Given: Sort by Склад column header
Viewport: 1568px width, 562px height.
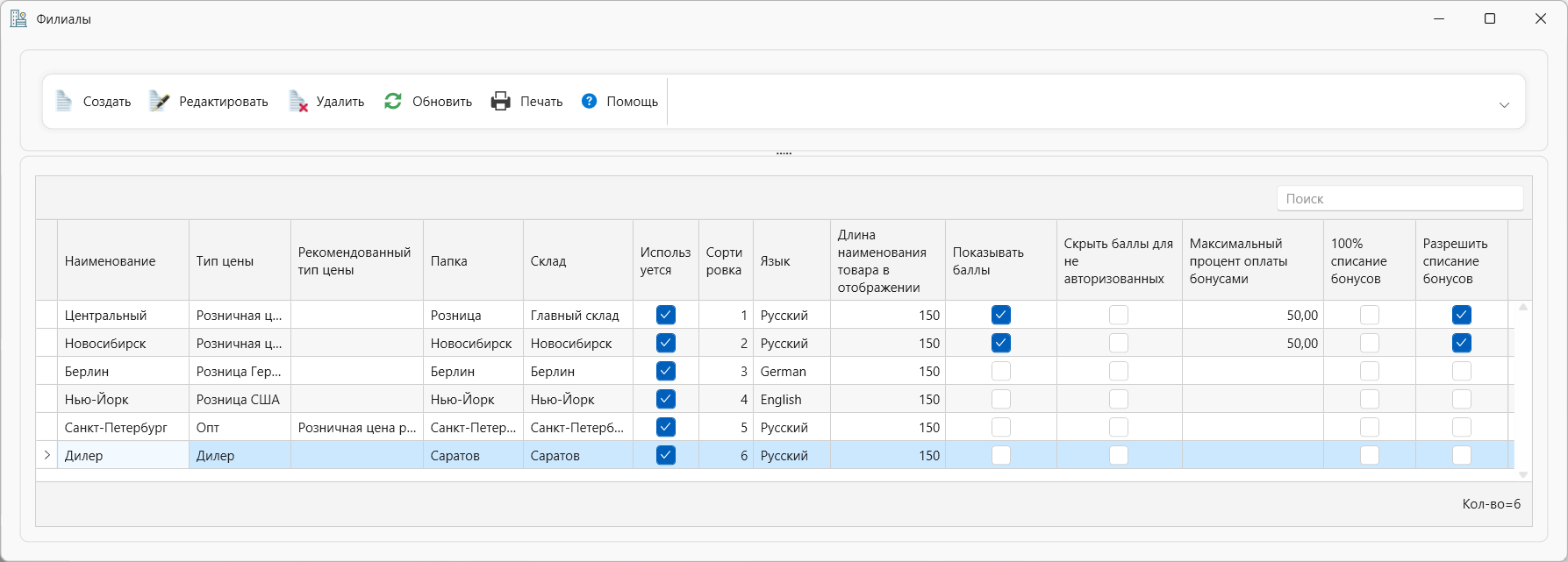Looking at the screenshot, I should coord(578,260).
